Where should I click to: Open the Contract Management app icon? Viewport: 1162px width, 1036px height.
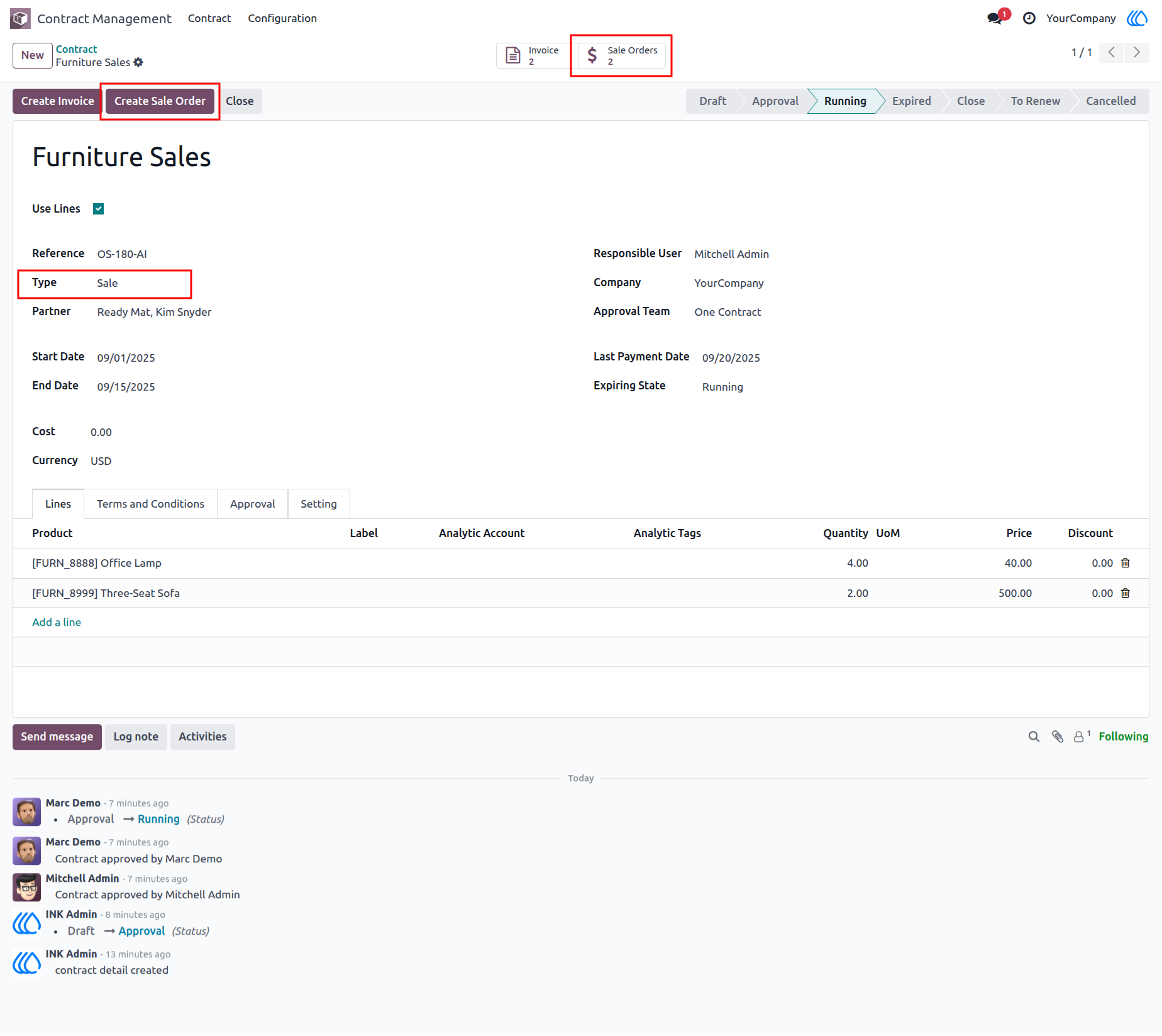tap(20, 18)
